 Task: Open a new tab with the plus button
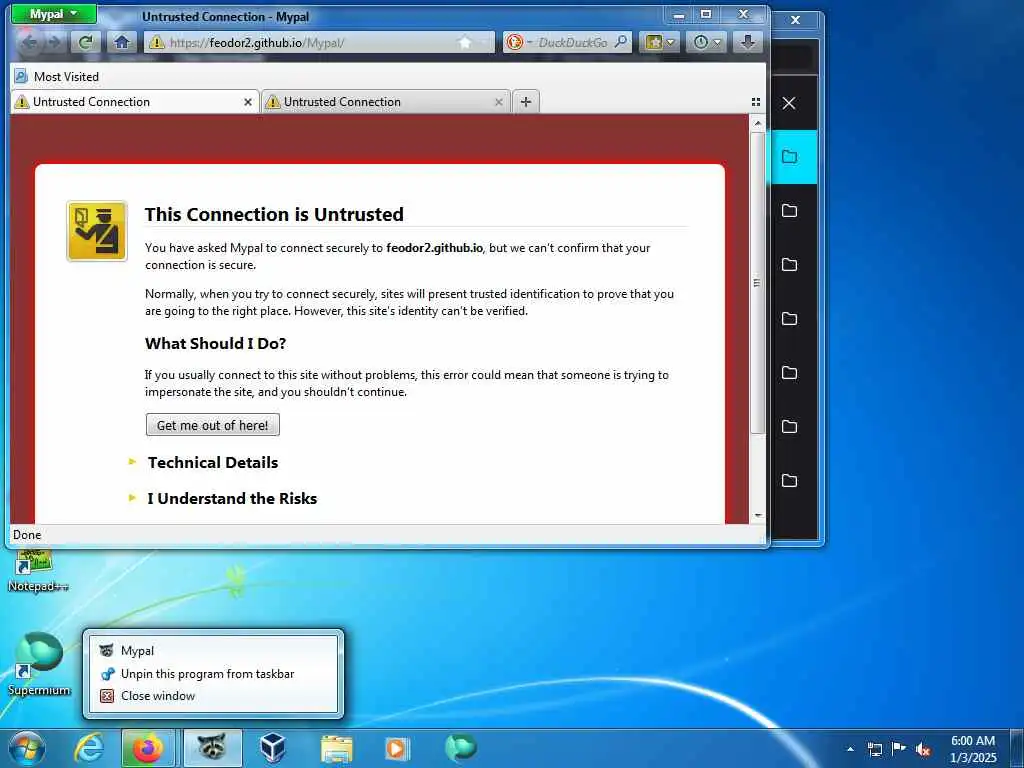click(526, 102)
